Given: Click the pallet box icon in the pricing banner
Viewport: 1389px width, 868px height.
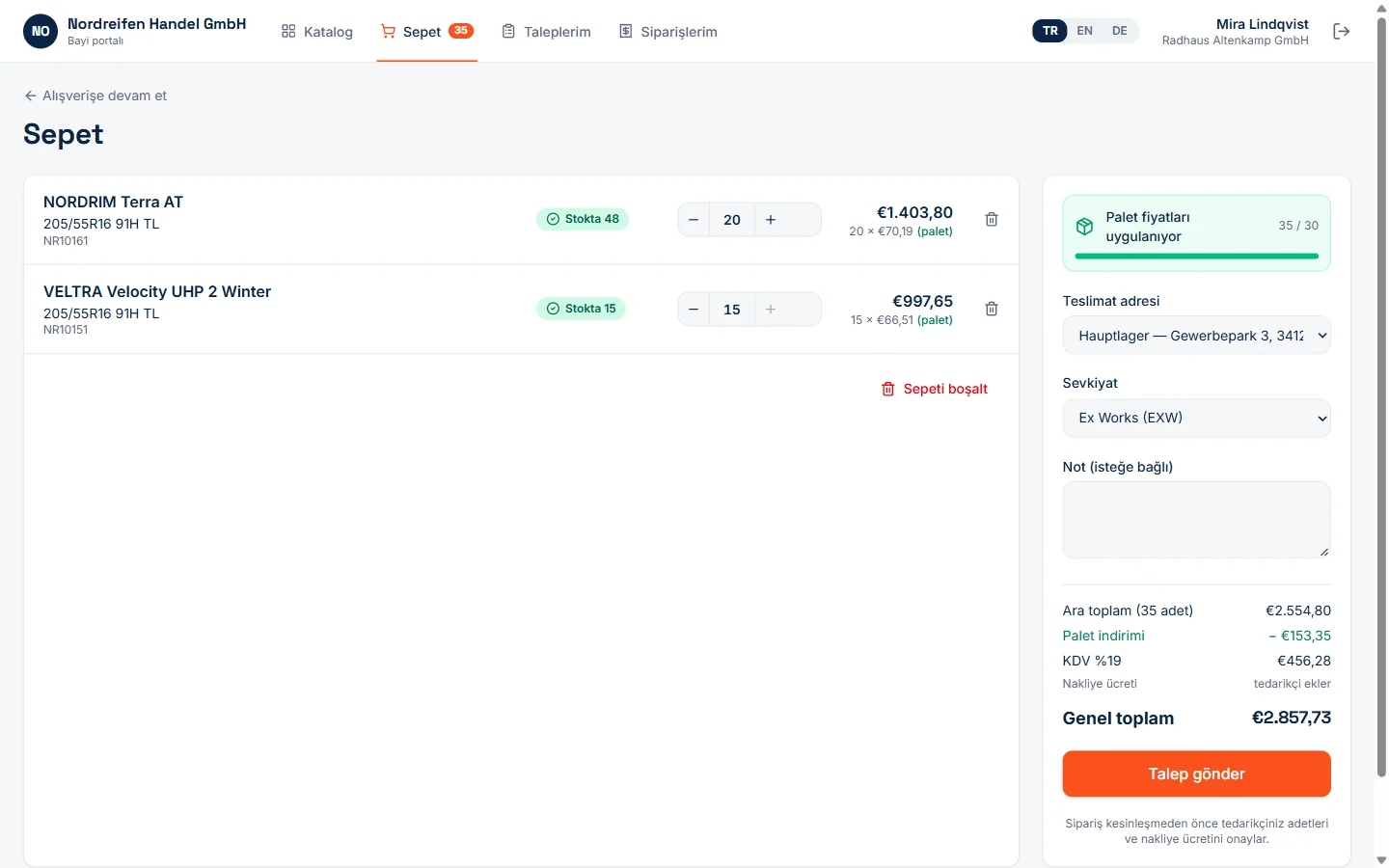Looking at the screenshot, I should [1084, 227].
